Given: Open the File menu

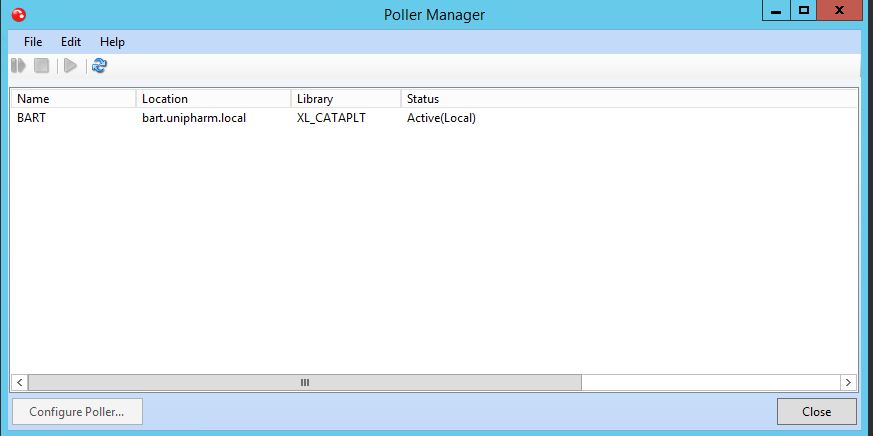Looking at the screenshot, I should (x=33, y=42).
